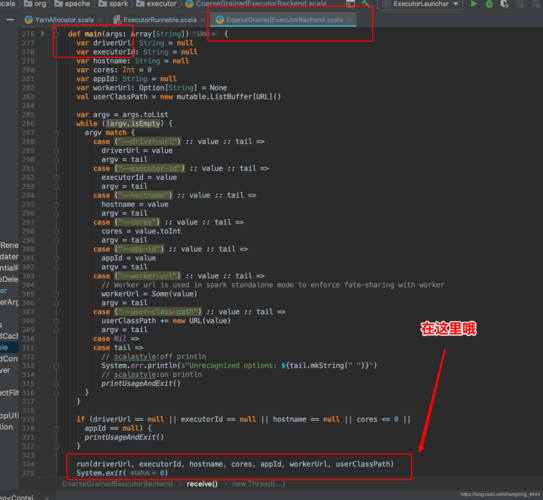
Task: Click the apache folder in navigation bar
Action: click(x=72, y=4)
